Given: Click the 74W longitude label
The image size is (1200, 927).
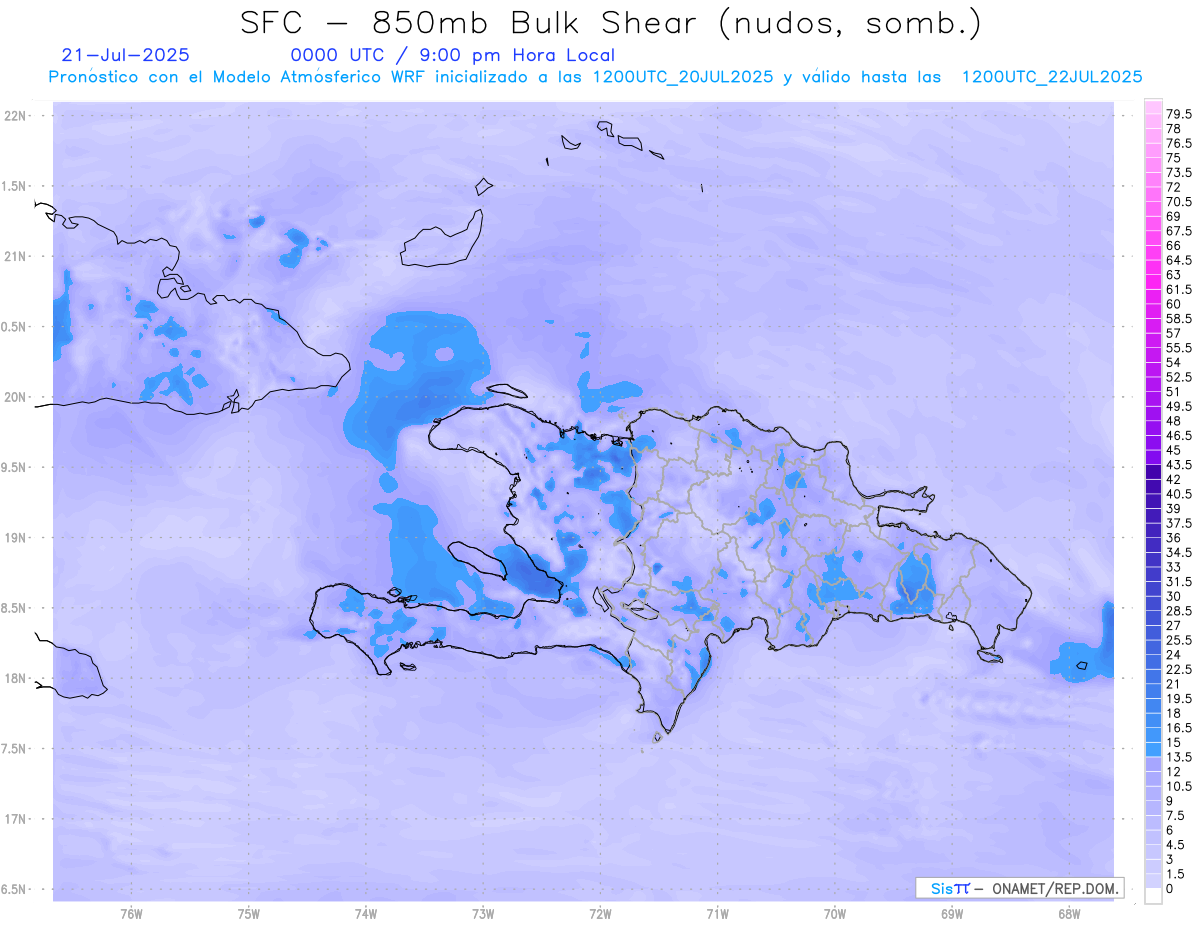Looking at the screenshot, I should 366,914.
